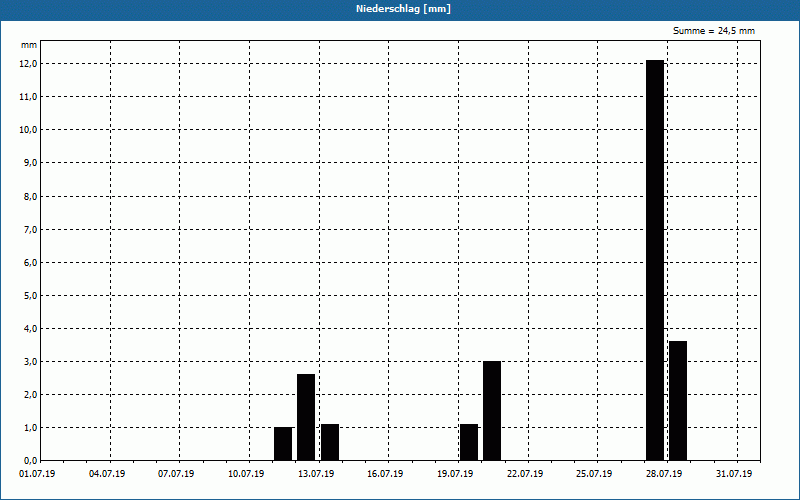Viewport: 800px width, 500px height.
Task: Select the 6,0 y-axis value label
Action: (29, 262)
